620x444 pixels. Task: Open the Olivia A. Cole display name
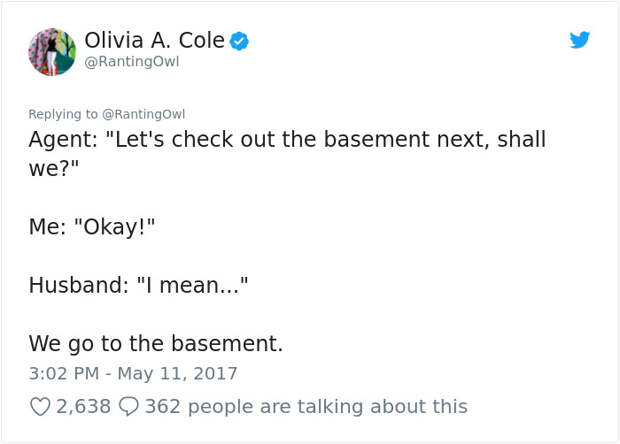[155, 40]
